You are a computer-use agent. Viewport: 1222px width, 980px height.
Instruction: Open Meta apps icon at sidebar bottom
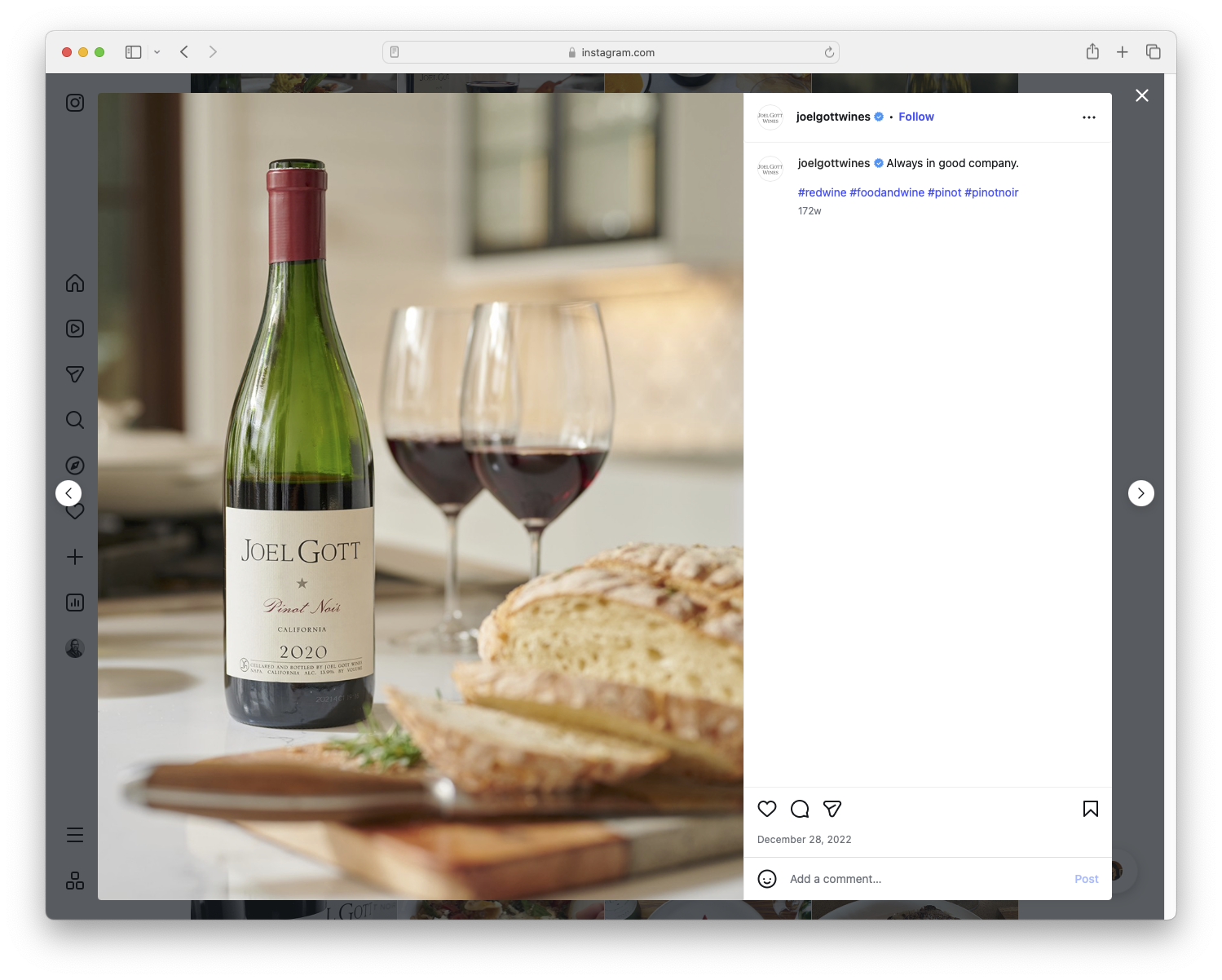pyautogui.click(x=75, y=881)
